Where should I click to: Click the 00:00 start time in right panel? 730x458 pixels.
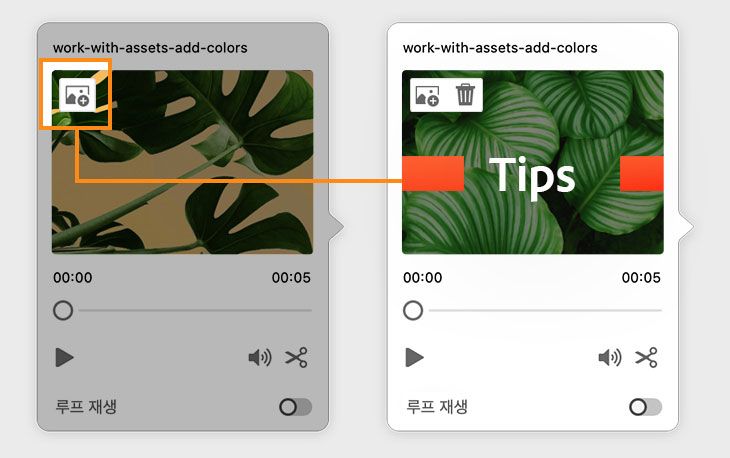pos(423,278)
